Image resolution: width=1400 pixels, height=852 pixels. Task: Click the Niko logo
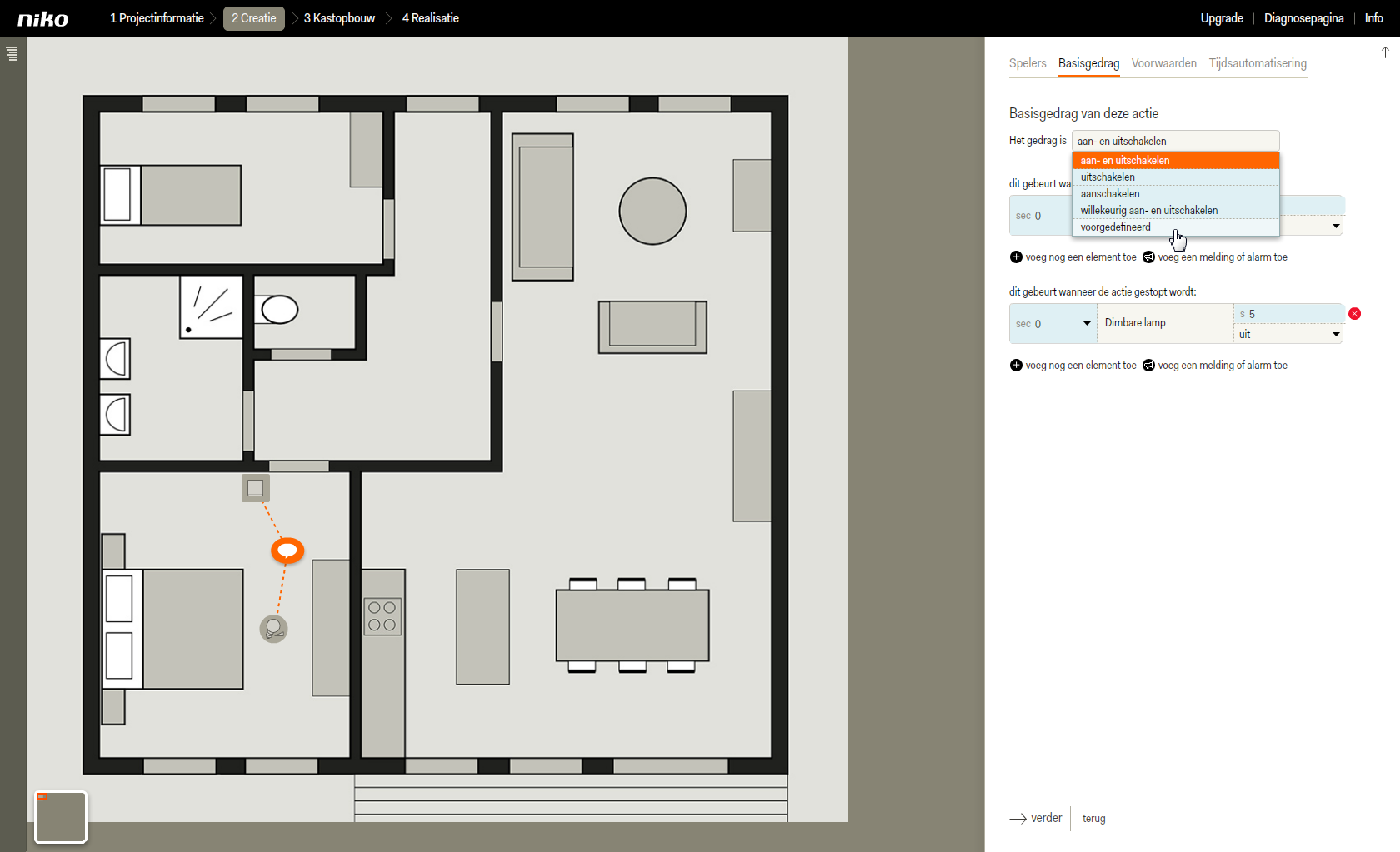[x=43, y=18]
